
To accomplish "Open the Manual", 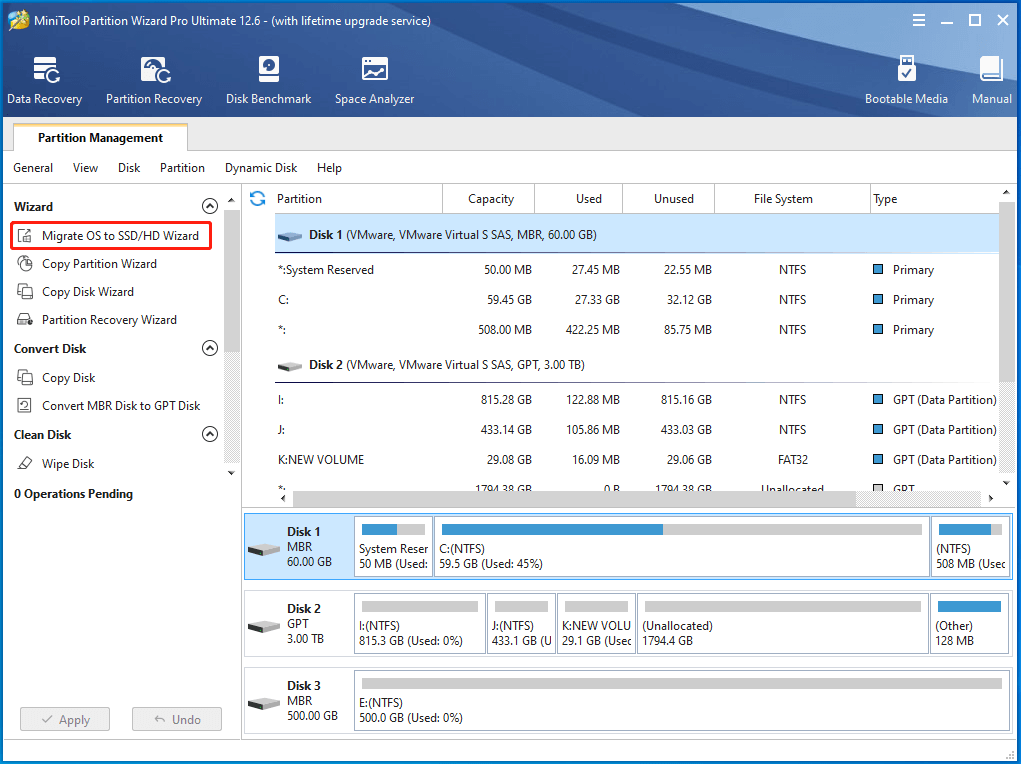I will click(x=990, y=78).
